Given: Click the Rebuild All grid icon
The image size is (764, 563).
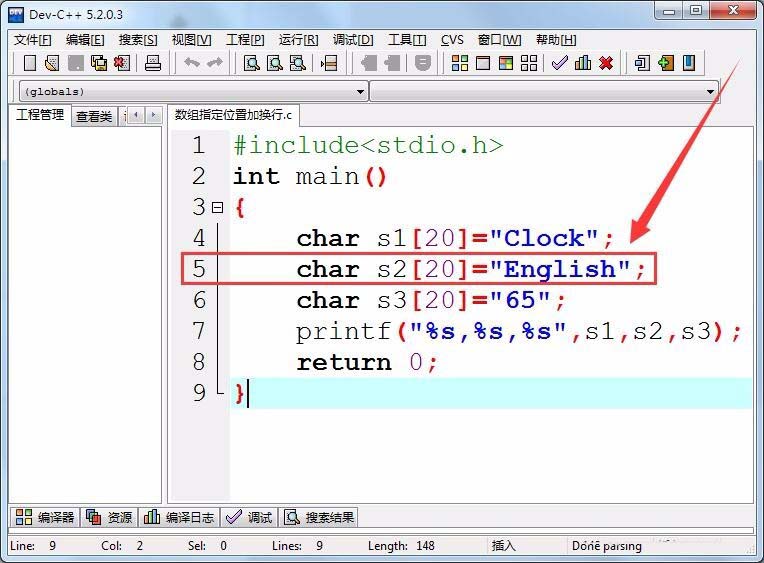Looking at the screenshot, I should coord(529,63).
